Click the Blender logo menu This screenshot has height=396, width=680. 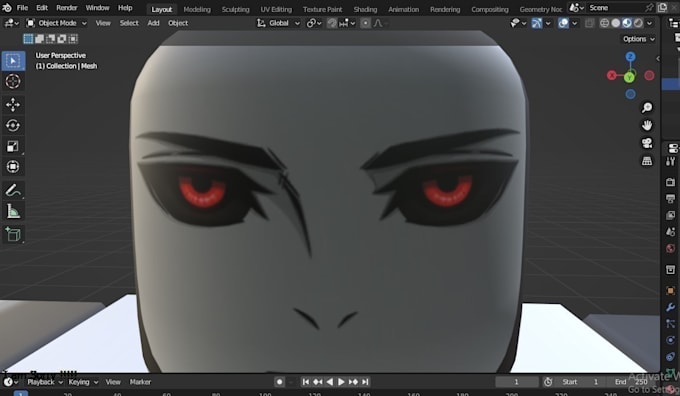click(7, 8)
